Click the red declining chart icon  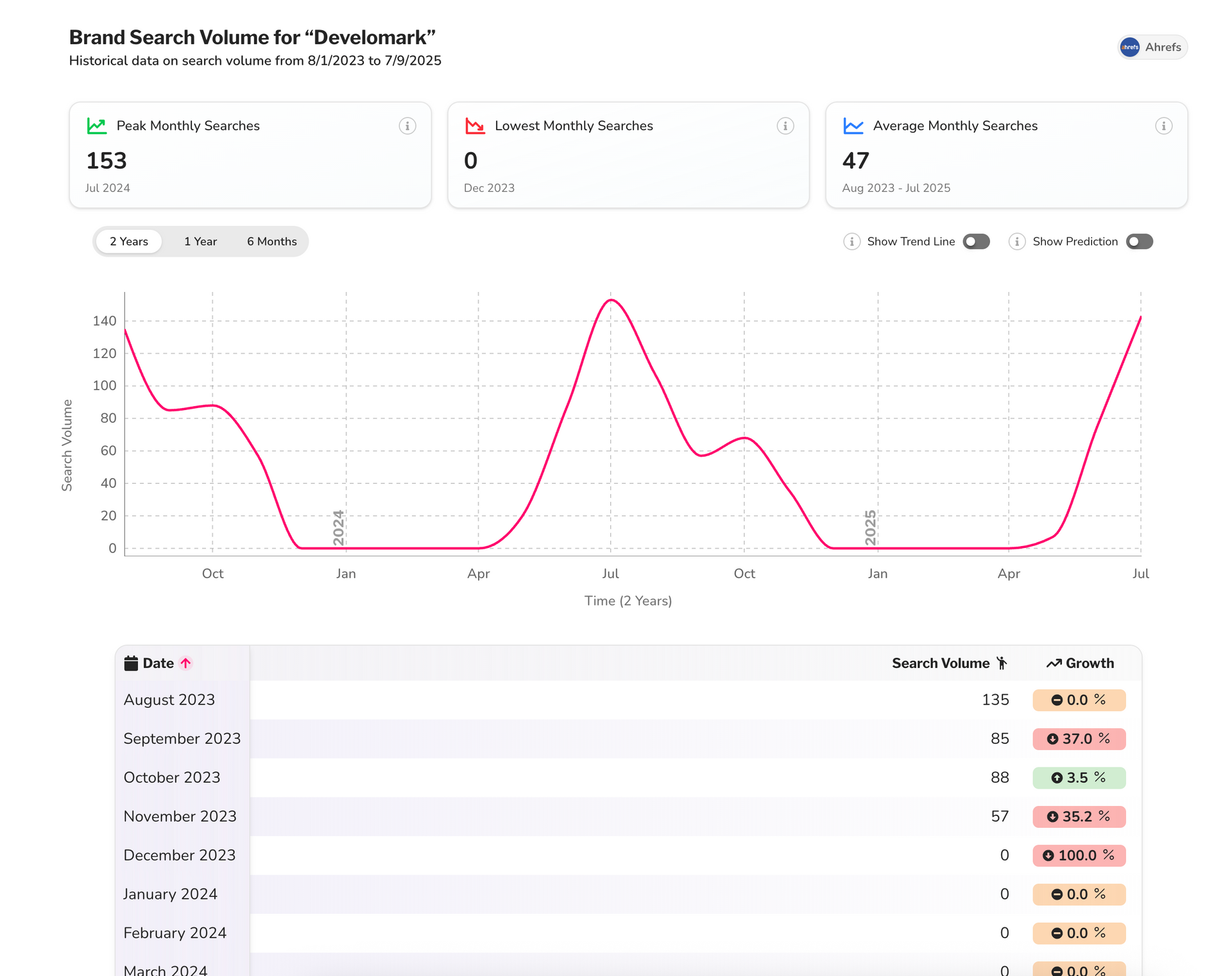[x=475, y=126]
